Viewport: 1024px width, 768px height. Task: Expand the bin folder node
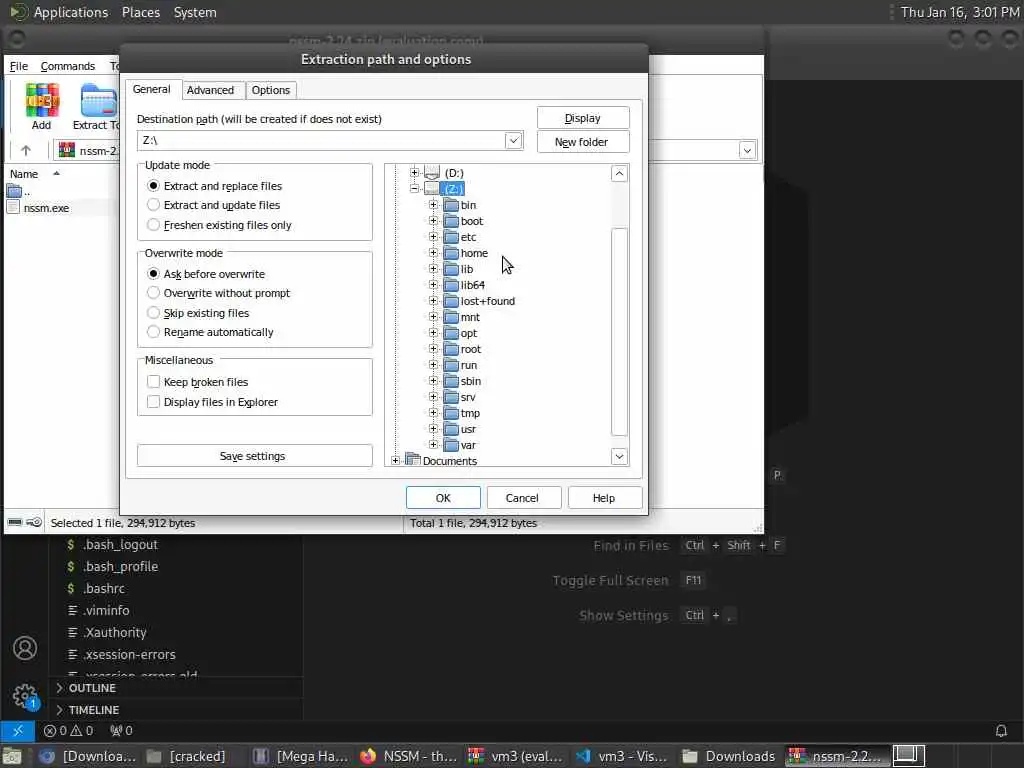[x=433, y=204]
